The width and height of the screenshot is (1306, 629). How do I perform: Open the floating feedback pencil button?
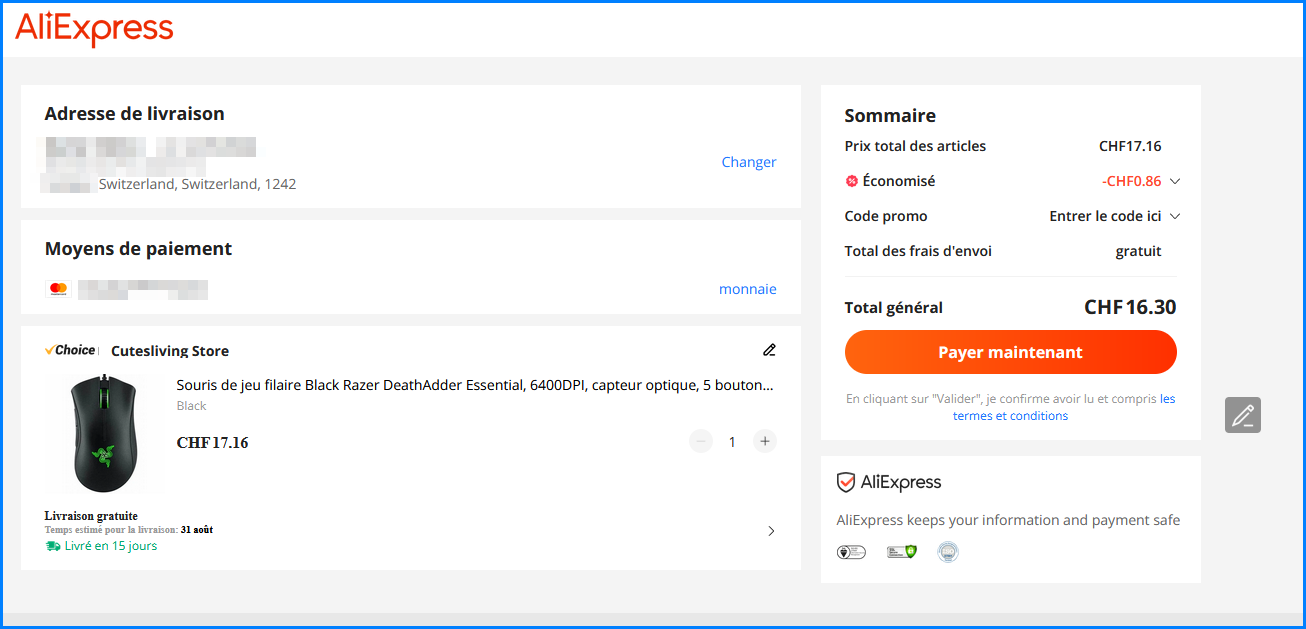[x=1243, y=415]
